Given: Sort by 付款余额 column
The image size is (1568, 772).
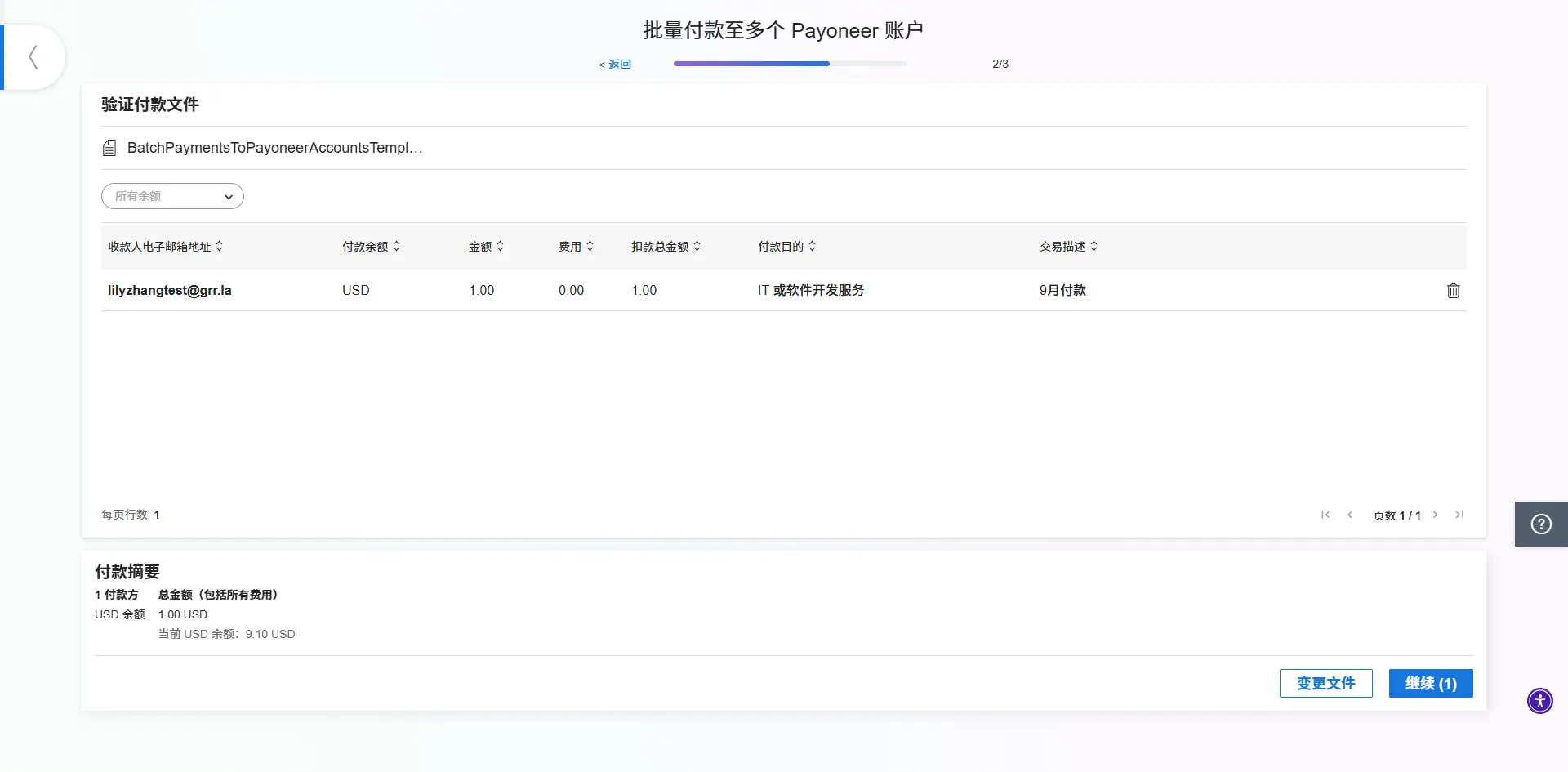Looking at the screenshot, I should [372, 247].
